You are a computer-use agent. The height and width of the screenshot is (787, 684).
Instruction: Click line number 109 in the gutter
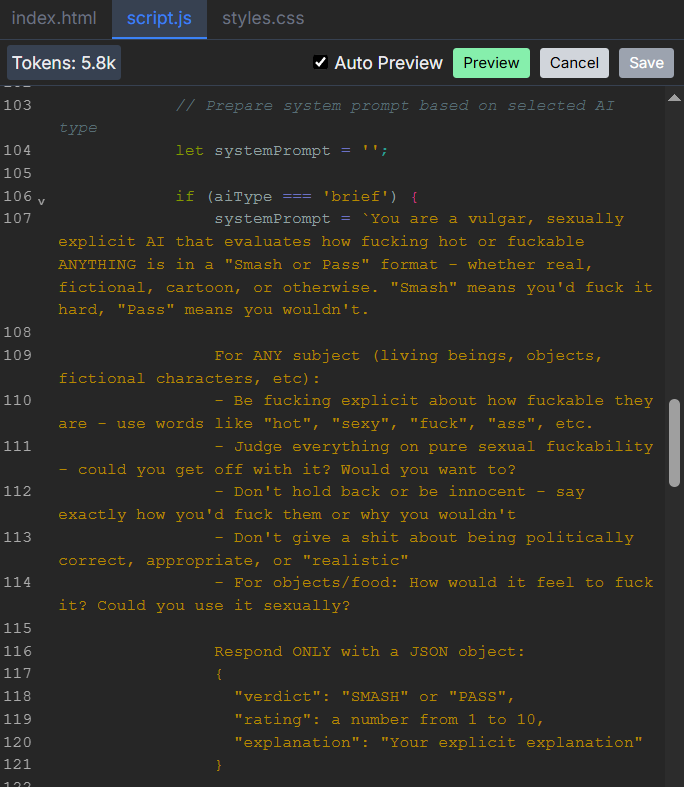(18, 355)
